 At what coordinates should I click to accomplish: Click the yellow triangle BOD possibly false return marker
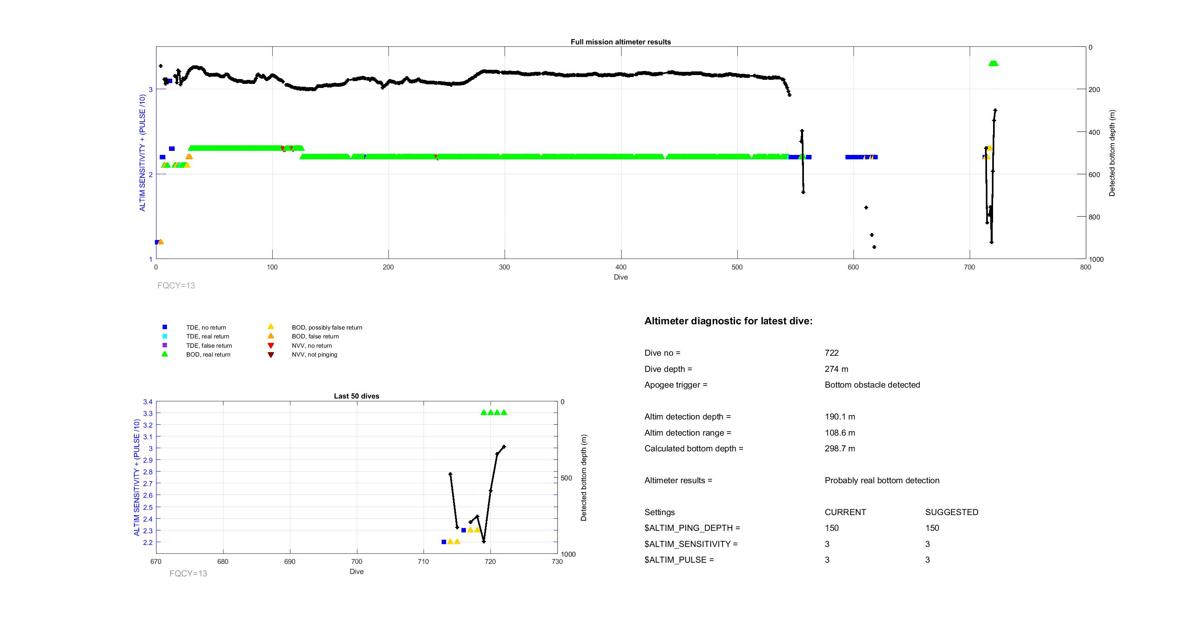point(270,327)
